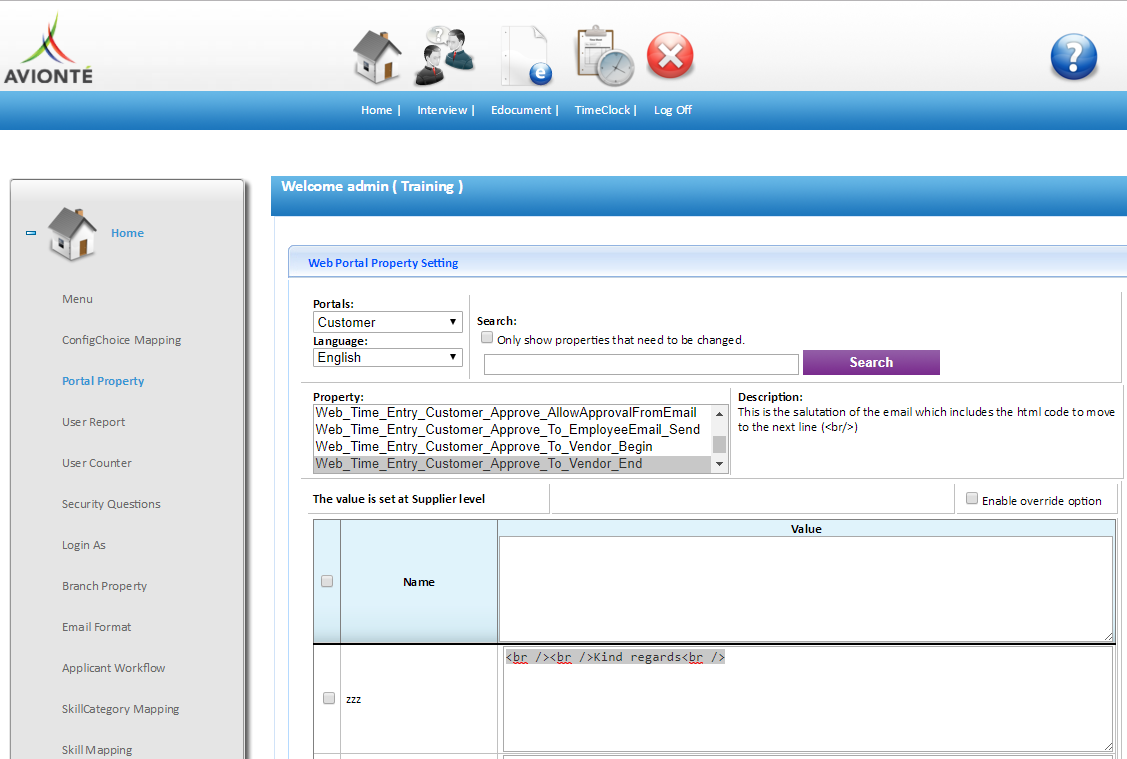Click the Value column header

806,529
